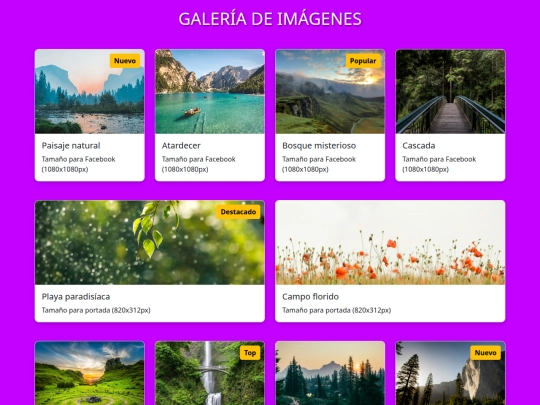Click the Galería de Imágenes heading
This screenshot has width=540, height=405.
coord(270,19)
